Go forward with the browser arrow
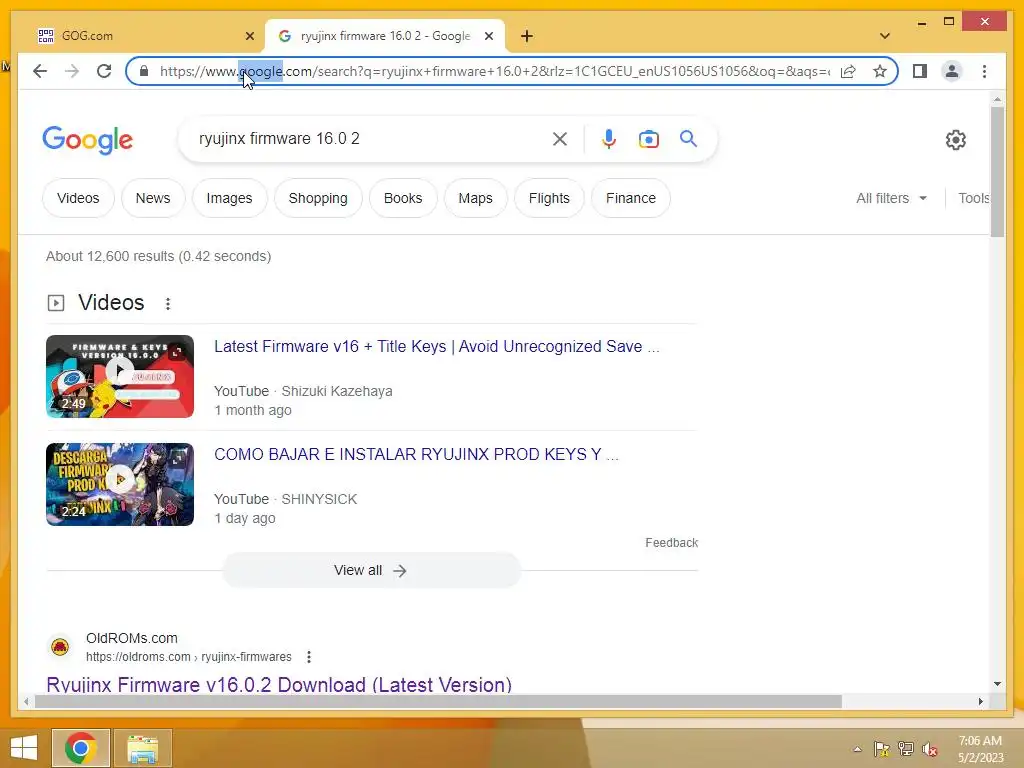Screen dimensions: 1024x768 [x=72, y=71]
